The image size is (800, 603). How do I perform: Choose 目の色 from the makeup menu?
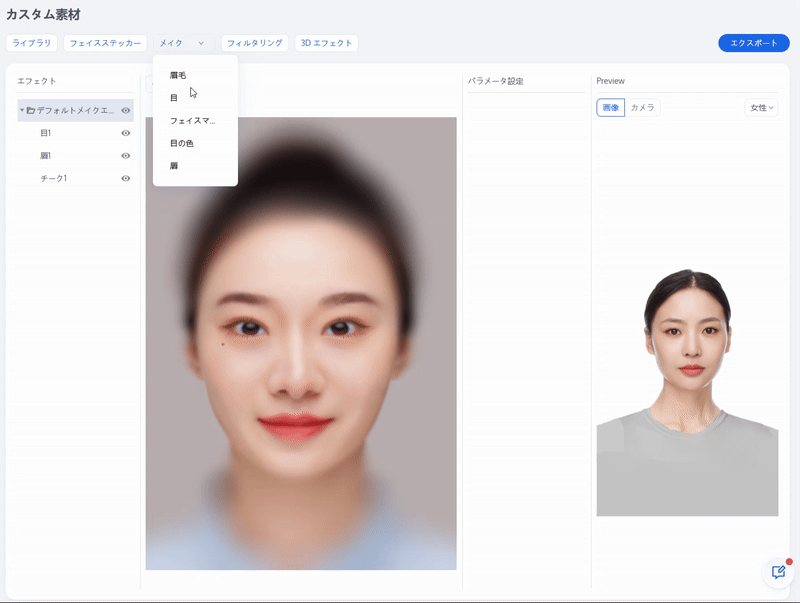[182, 143]
